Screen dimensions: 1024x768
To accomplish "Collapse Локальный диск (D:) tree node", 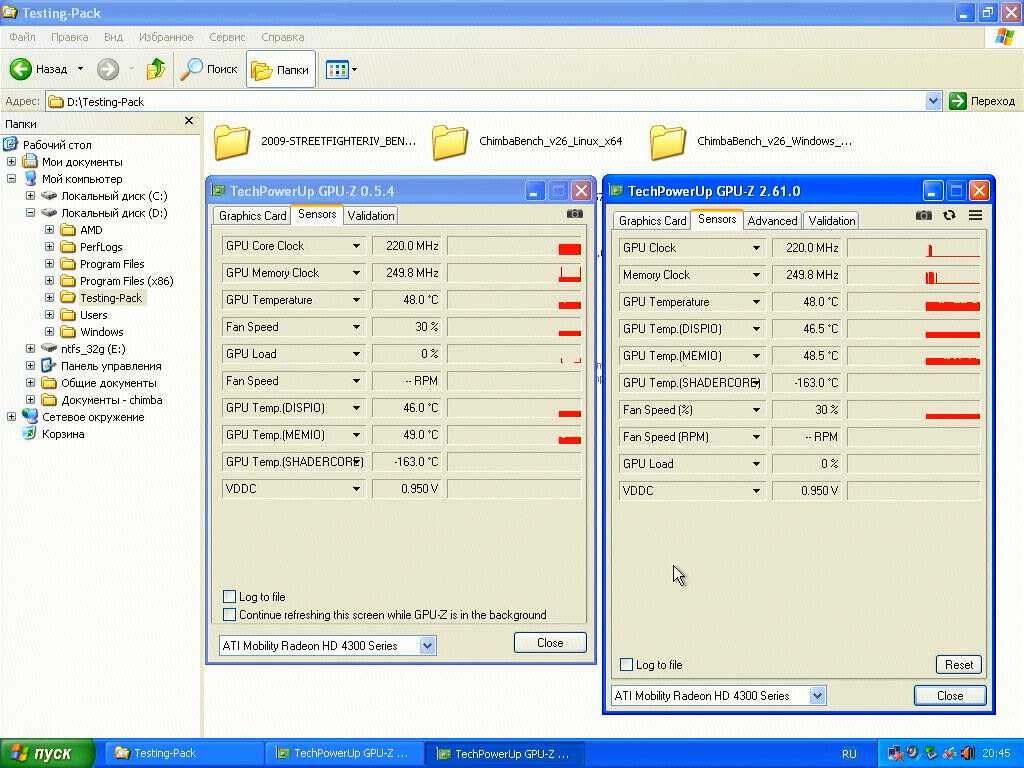I will (x=30, y=212).
